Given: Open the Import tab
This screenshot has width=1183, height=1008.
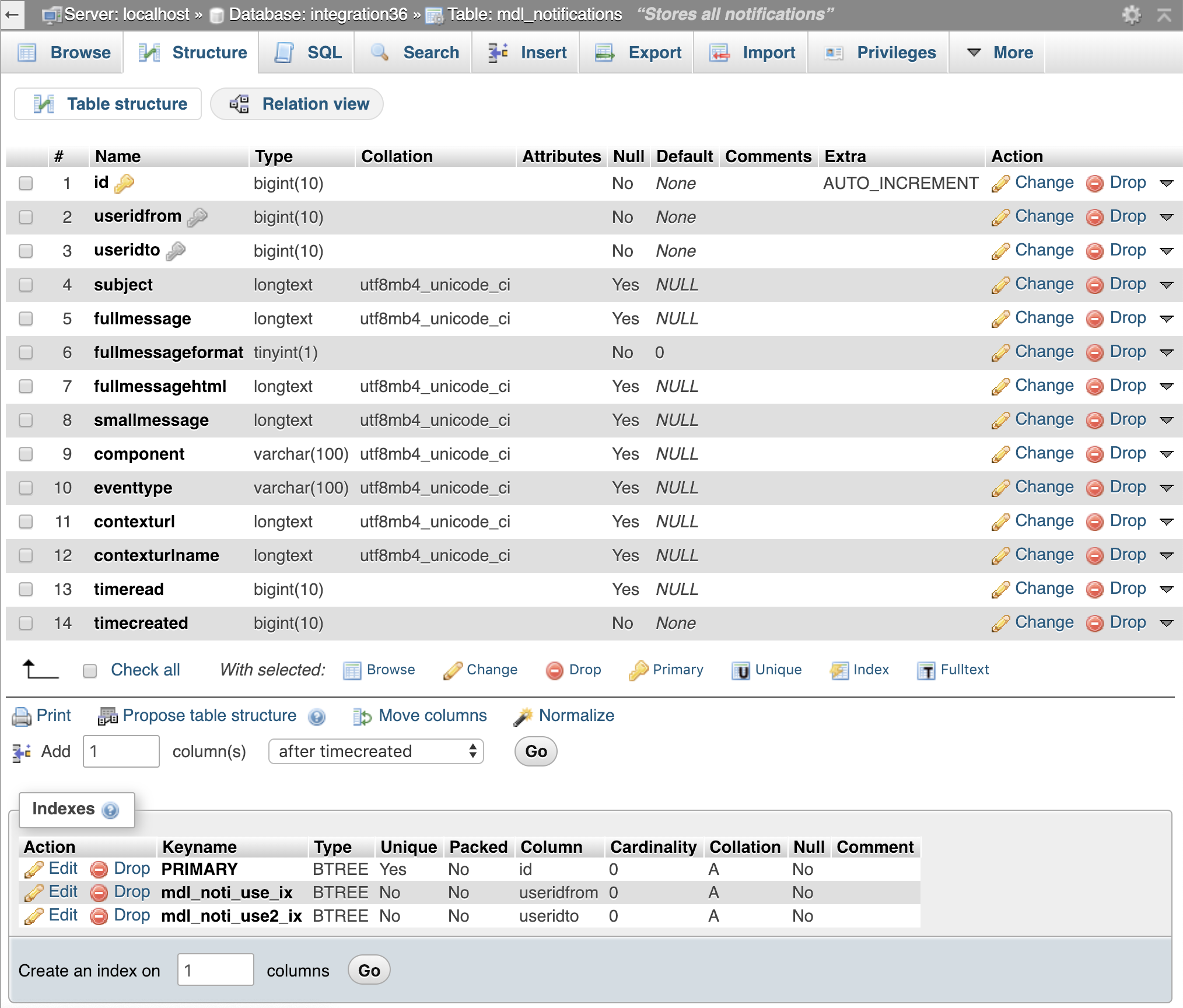Looking at the screenshot, I should click(x=751, y=52).
